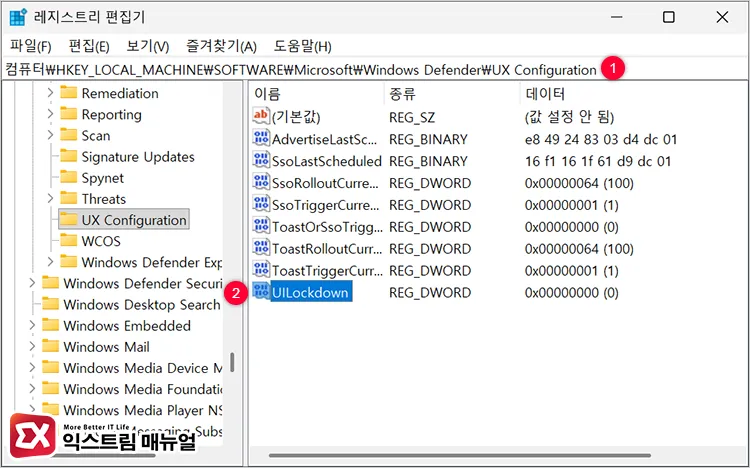The width and height of the screenshot is (750, 468).
Task: Click the default value (기본값) string icon
Action: tap(261, 116)
